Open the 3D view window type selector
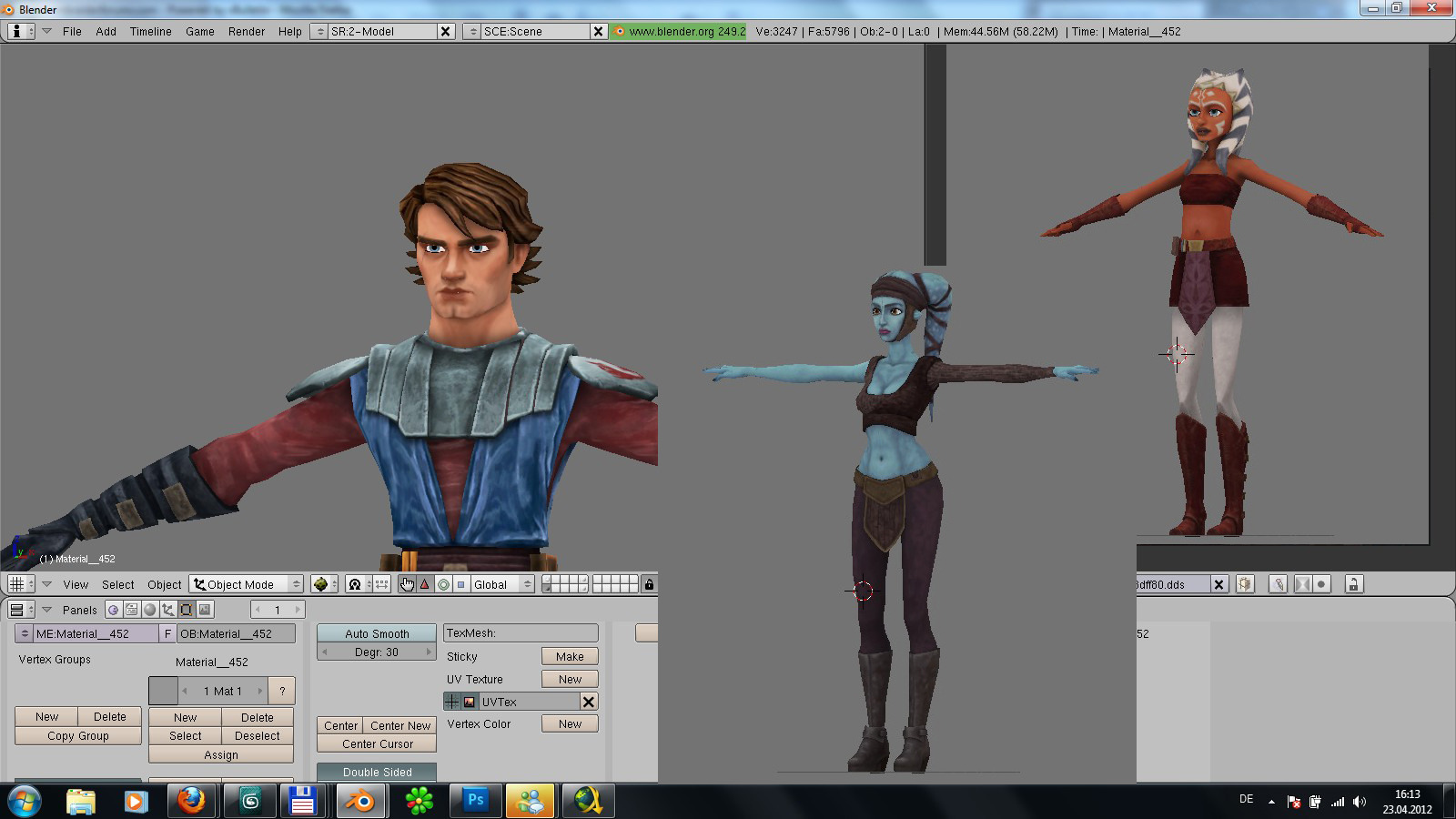Viewport: 1456px width, 819px height. click(x=21, y=584)
